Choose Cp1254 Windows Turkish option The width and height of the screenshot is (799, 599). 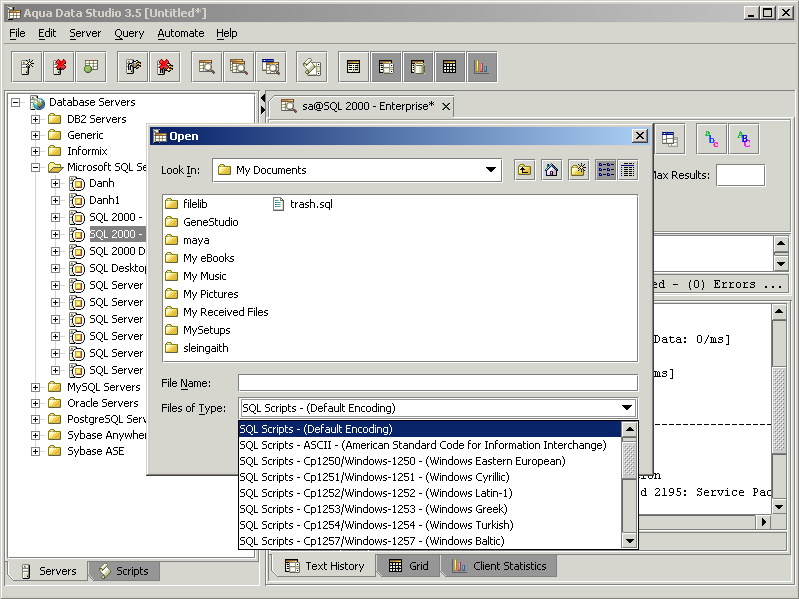430,525
